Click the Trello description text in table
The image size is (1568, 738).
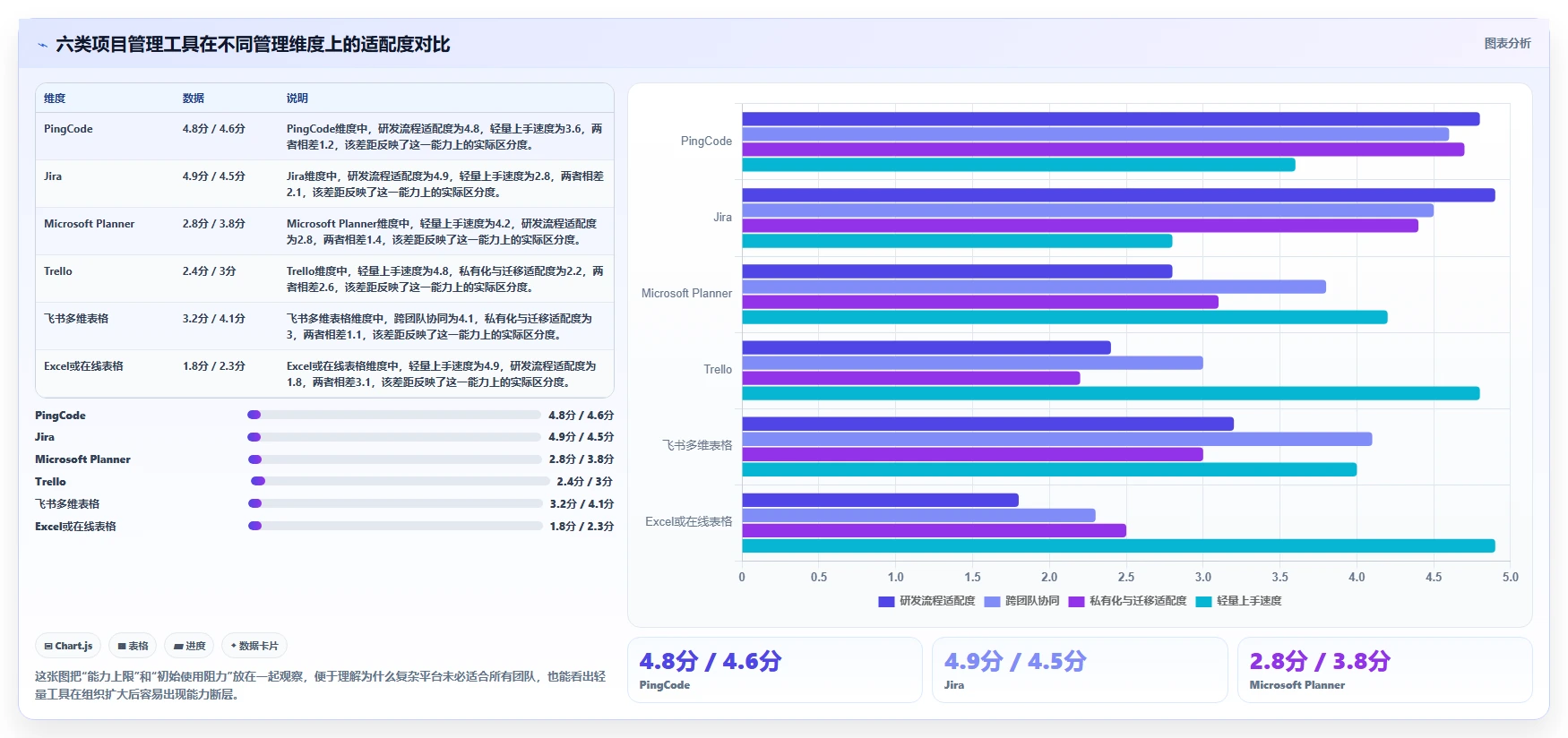445,279
